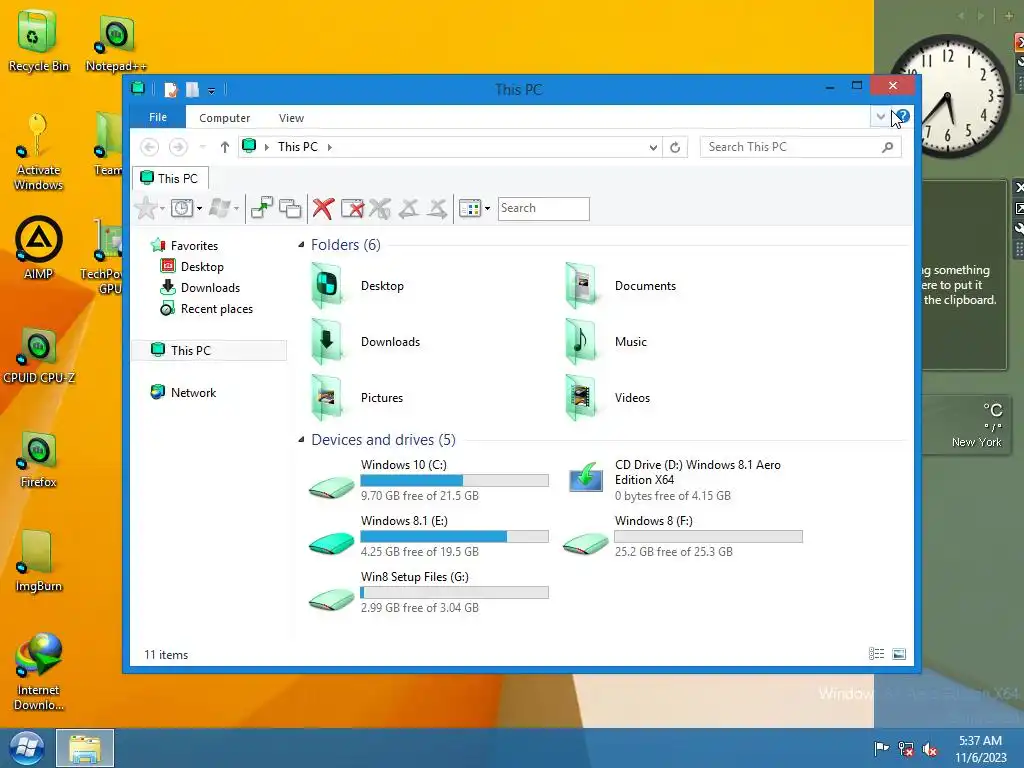Select the Documents folder
This screenshot has height=768, width=1024.
tap(620, 286)
